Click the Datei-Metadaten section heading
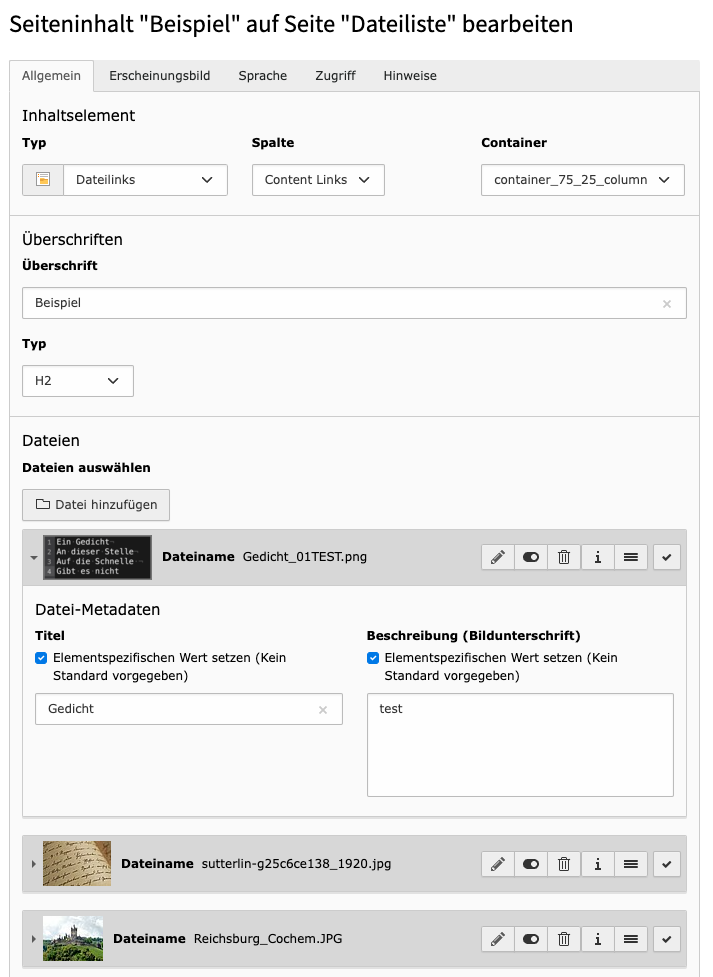The width and height of the screenshot is (713, 977). pyautogui.click(x=98, y=610)
